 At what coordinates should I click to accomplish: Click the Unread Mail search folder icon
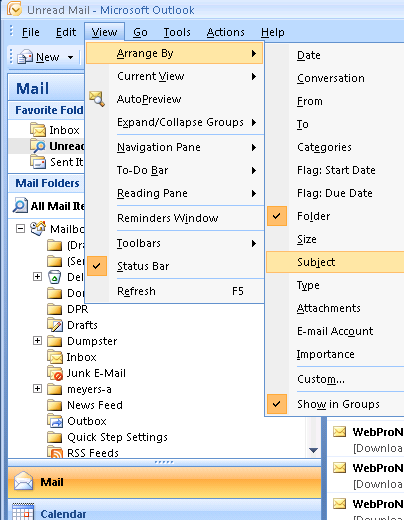38,146
